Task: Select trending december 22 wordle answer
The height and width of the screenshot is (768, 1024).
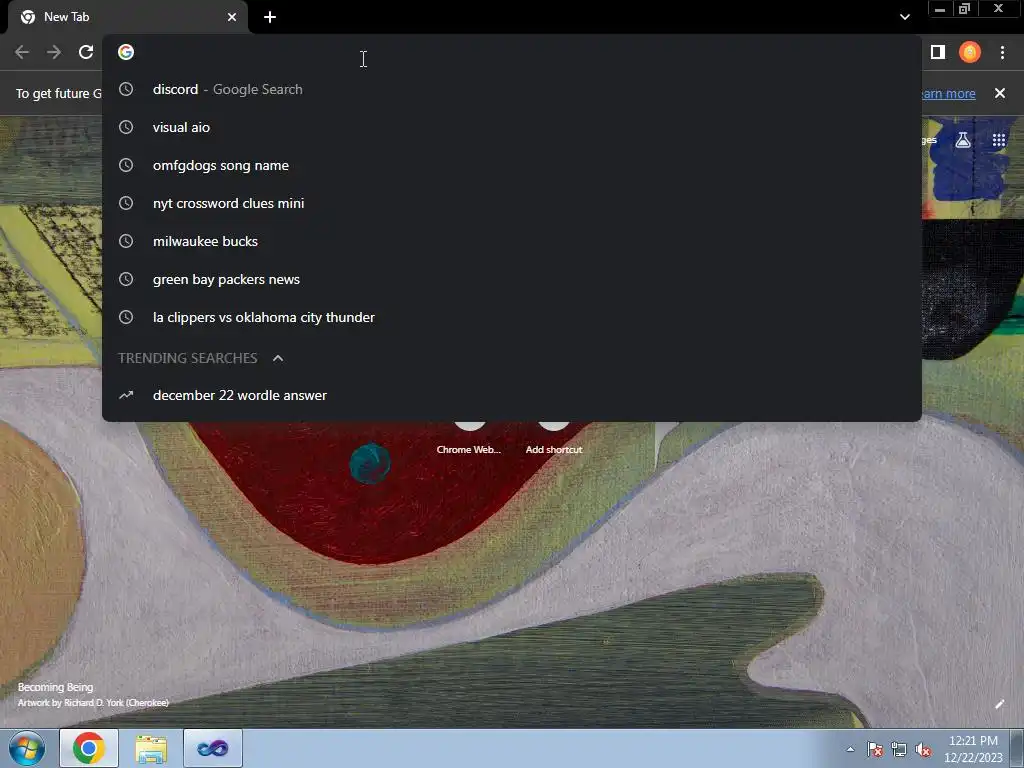Action: [x=512, y=395]
